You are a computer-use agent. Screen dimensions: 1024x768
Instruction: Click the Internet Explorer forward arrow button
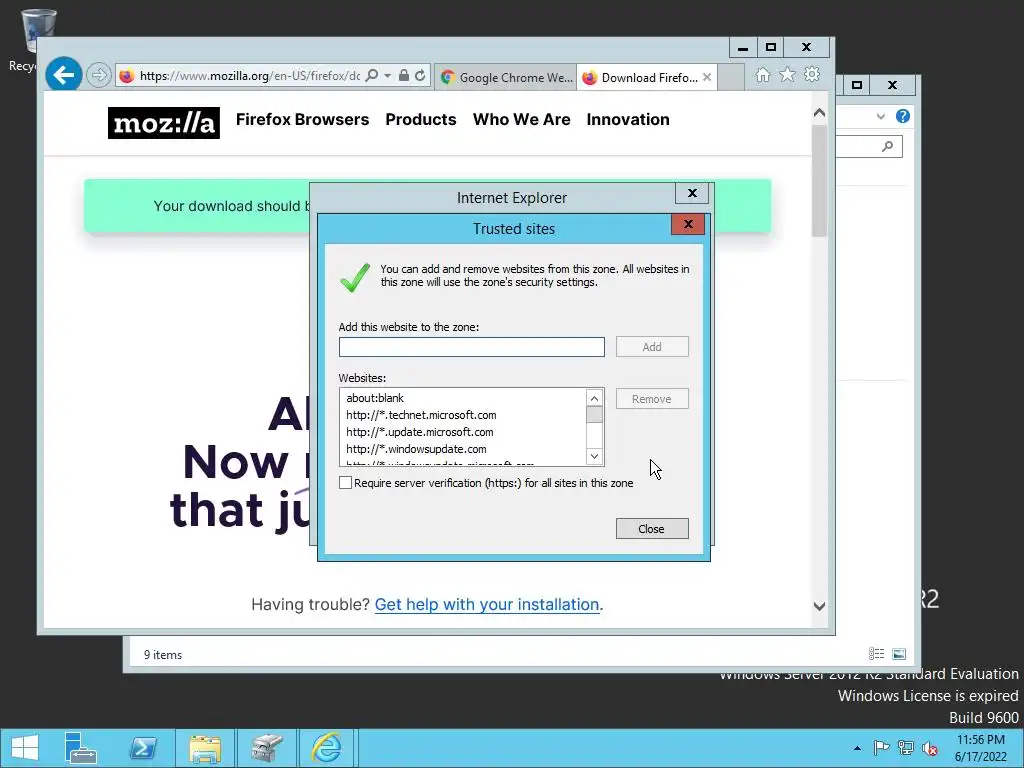(99, 75)
